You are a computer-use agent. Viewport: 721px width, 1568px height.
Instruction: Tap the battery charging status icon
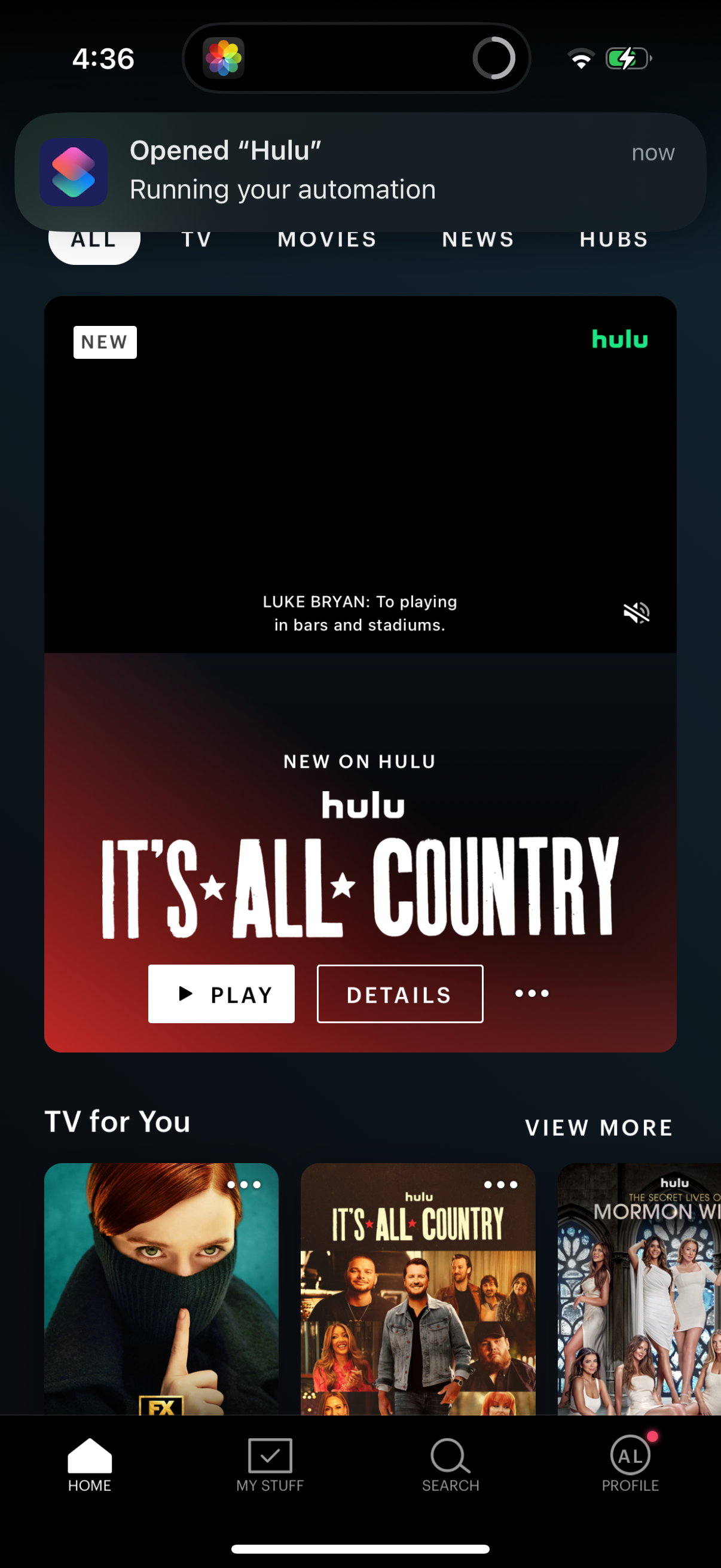628,59
